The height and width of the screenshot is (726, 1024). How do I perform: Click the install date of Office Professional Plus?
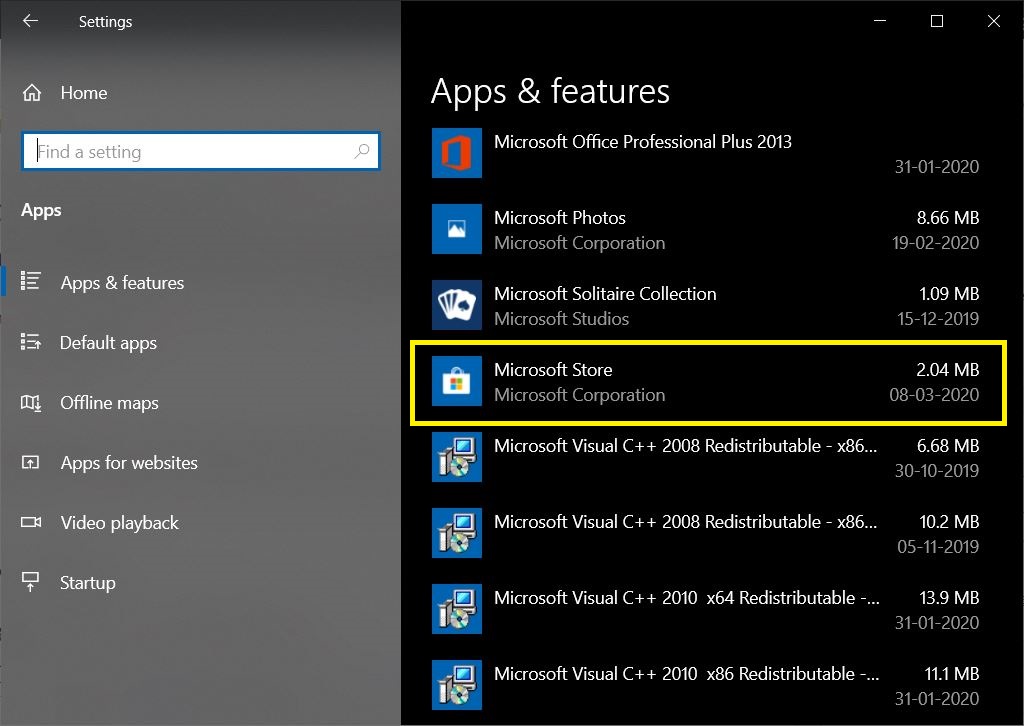[x=936, y=167]
